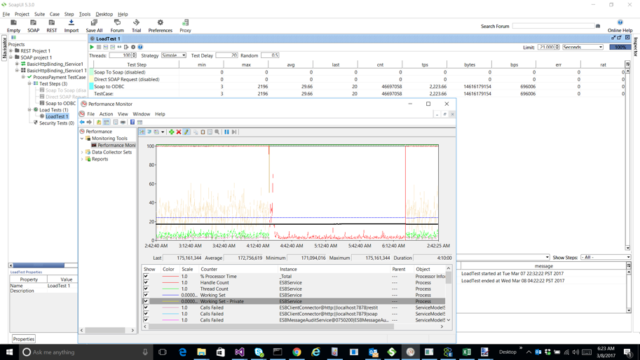
Task: Click the LoadTest 100% progress bar
Action: point(620,47)
